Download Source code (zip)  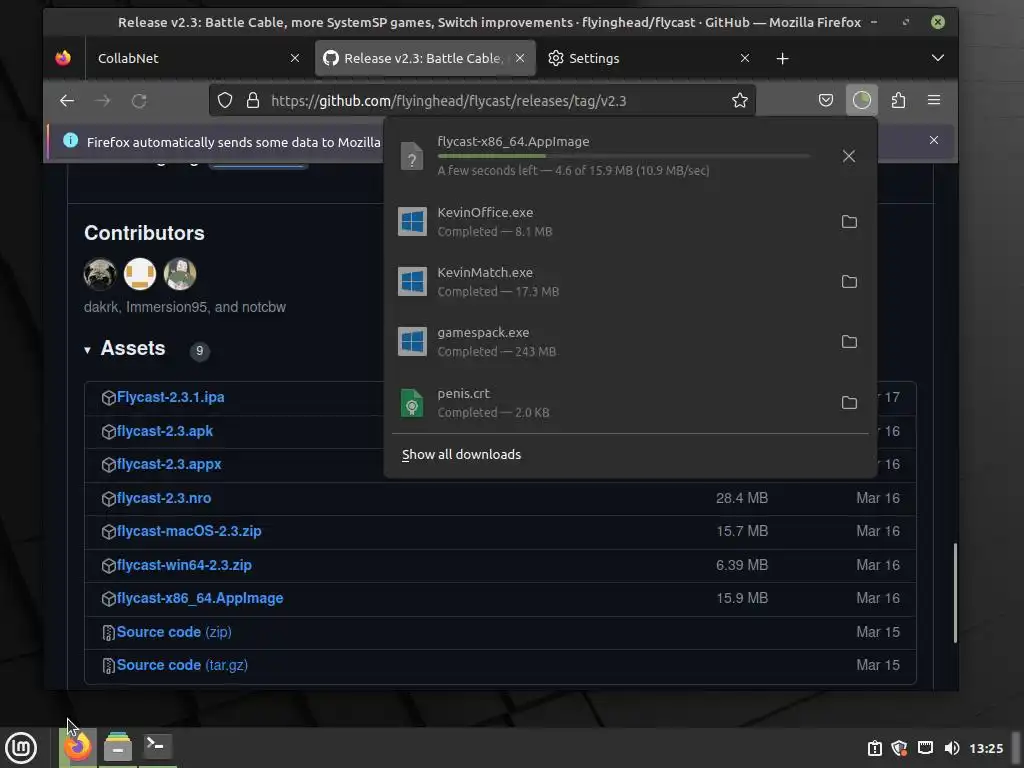click(174, 632)
